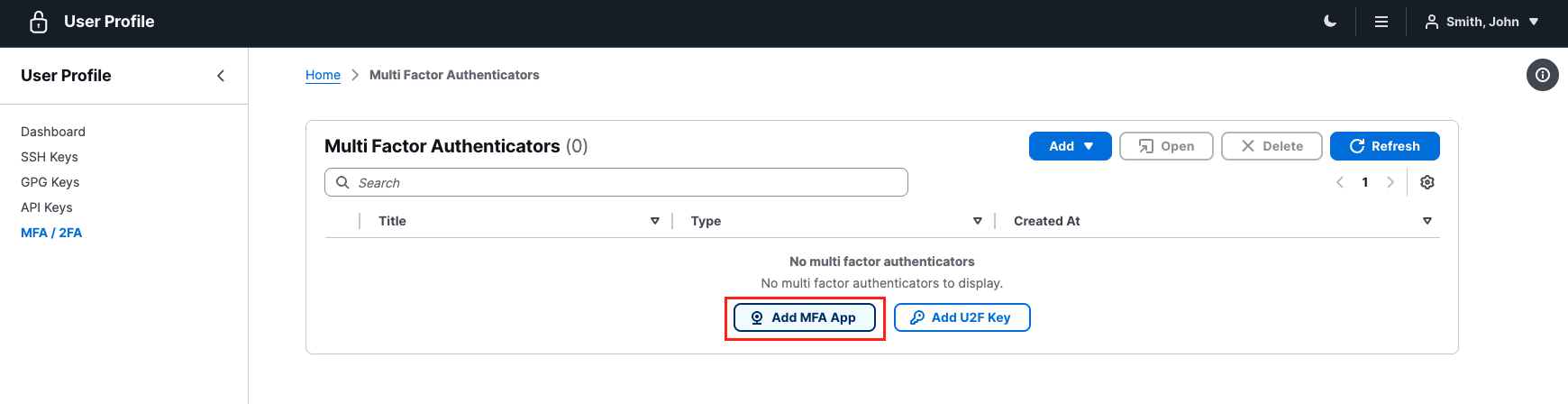The width and height of the screenshot is (1568, 404).
Task: Open table settings gear icon
Action: [x=1427, y=182]
